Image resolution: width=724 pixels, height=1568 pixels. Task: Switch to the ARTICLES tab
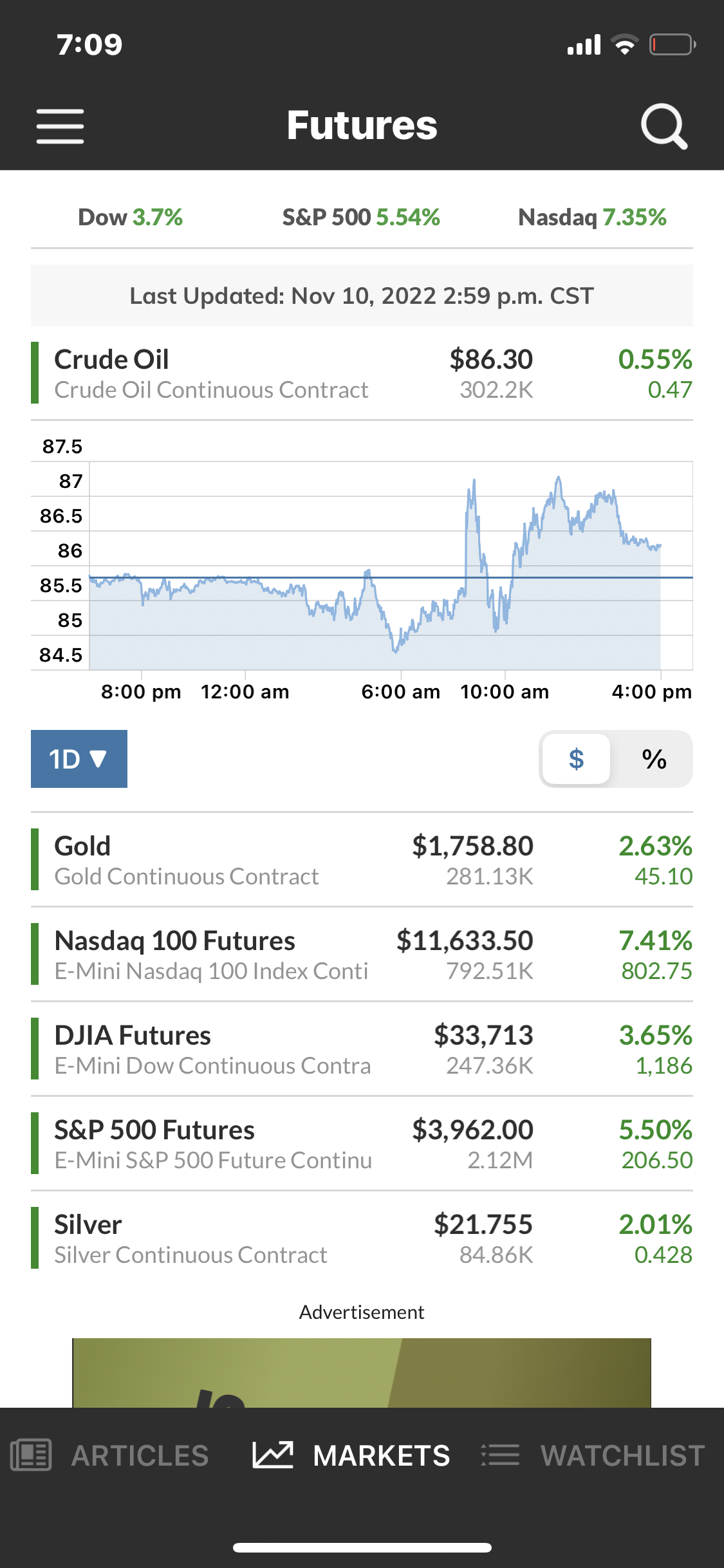pyautogui.click(x=140, y=1455)
